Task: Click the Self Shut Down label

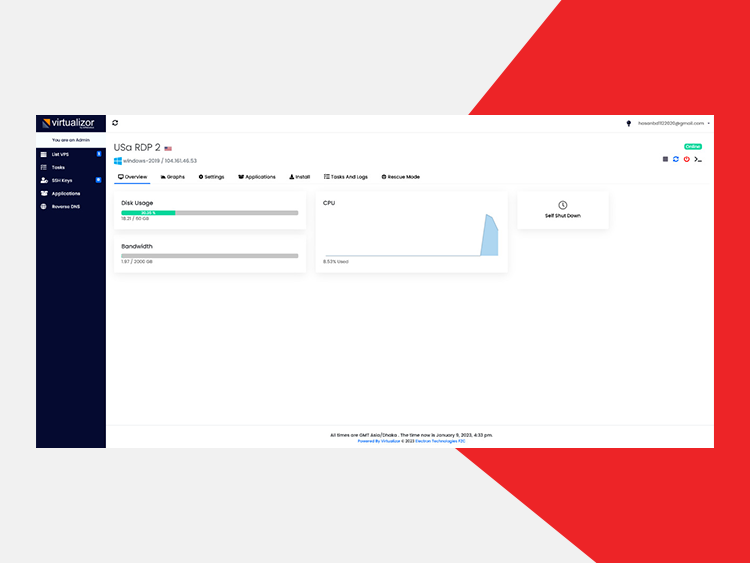Action: 562,216
